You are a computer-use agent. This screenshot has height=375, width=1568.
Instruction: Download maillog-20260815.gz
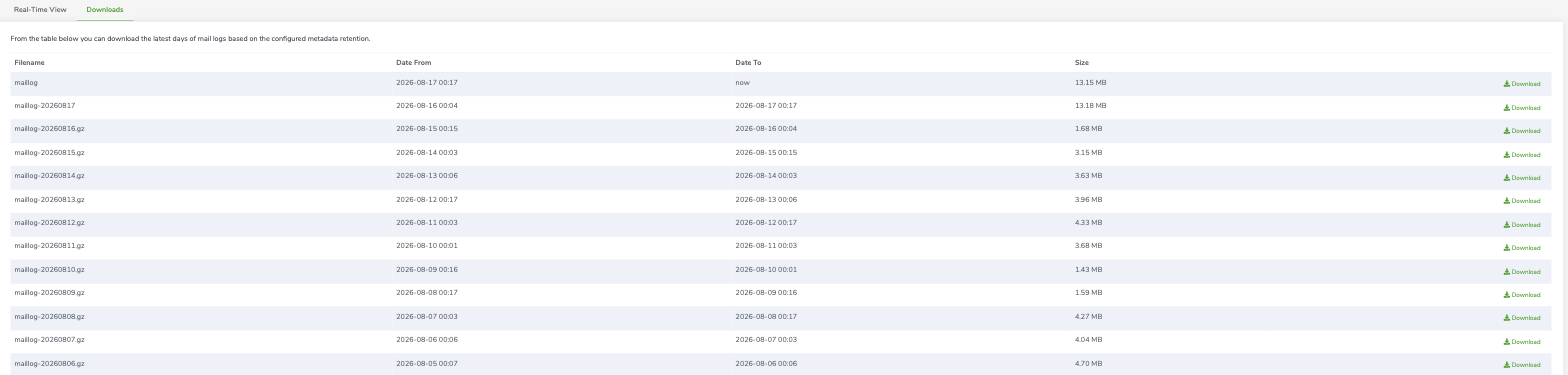(1522, 155)
